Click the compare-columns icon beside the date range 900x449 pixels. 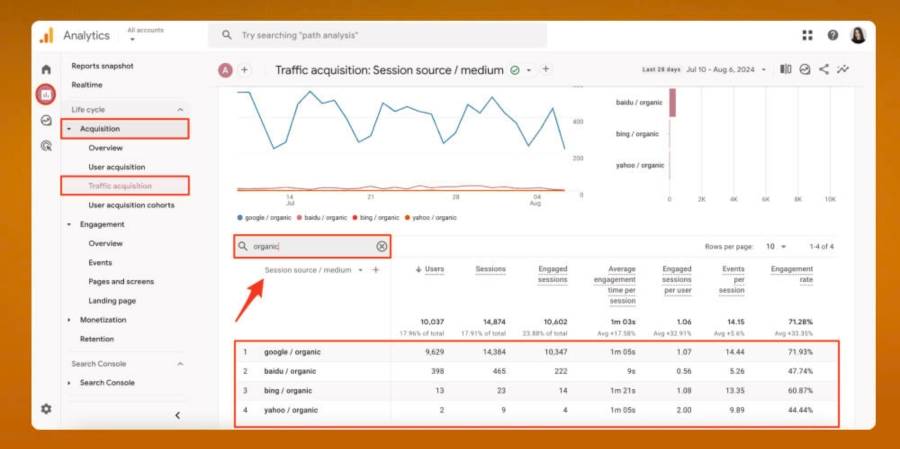[x=786, y=69]
